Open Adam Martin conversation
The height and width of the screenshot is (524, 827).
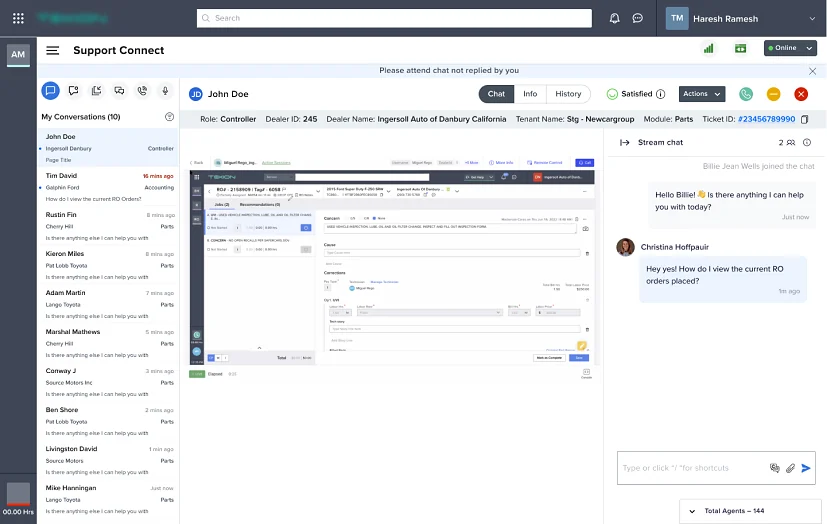pos(109,304)
